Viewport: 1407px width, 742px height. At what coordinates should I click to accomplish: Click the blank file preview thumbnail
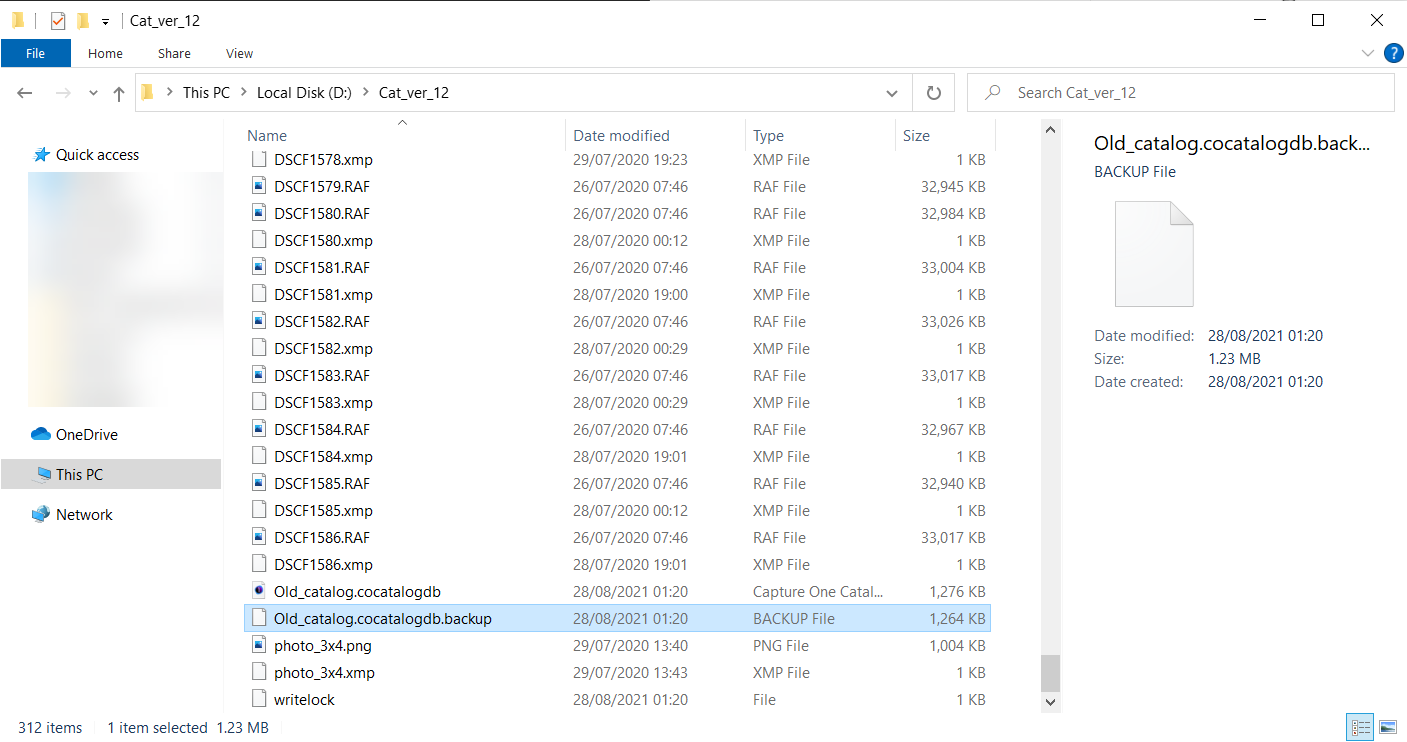pyautogui.click(x=1154, y=253)
